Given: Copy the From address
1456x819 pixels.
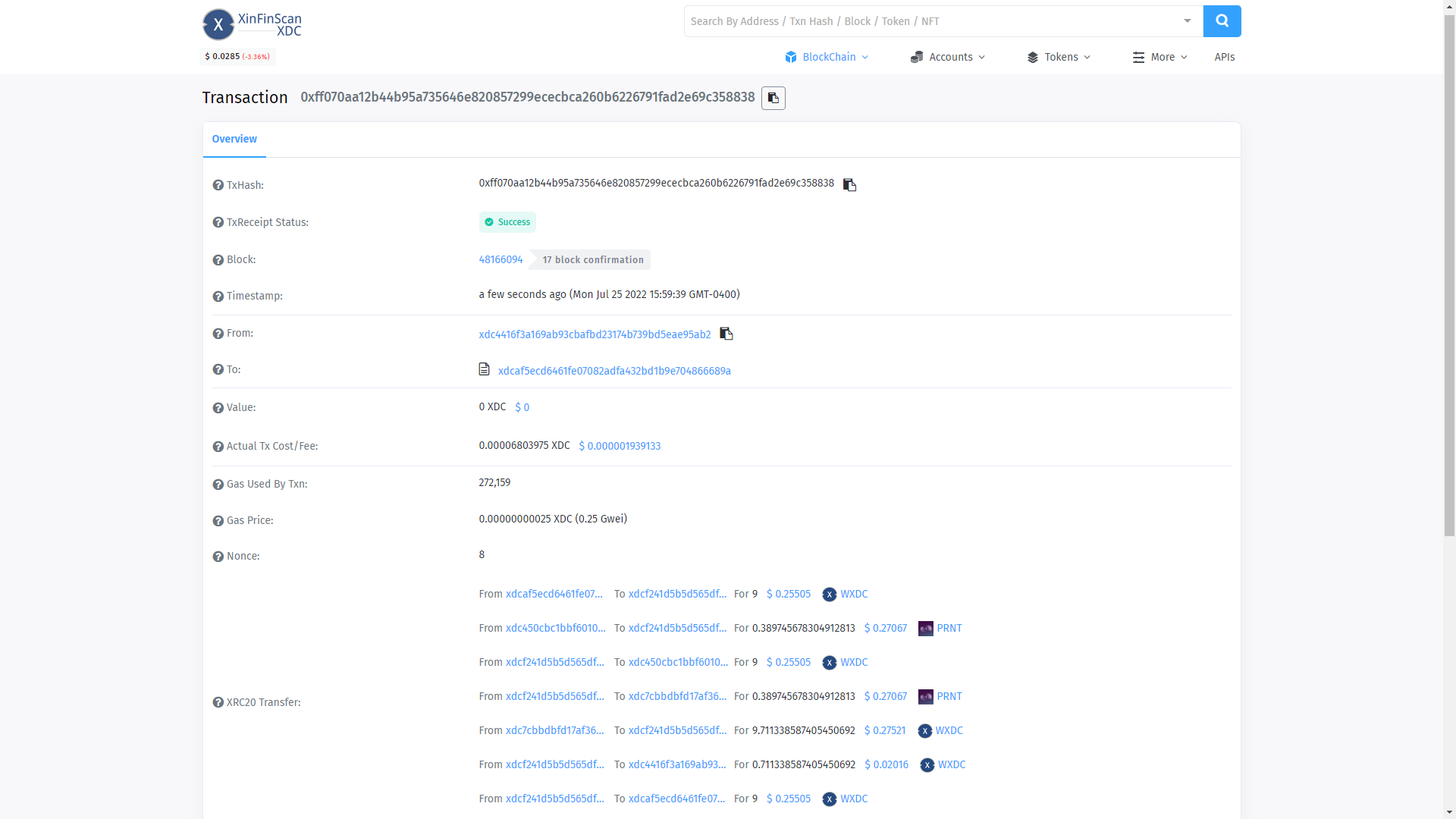Looking at the screenshot, I should (x=726, y=334).
